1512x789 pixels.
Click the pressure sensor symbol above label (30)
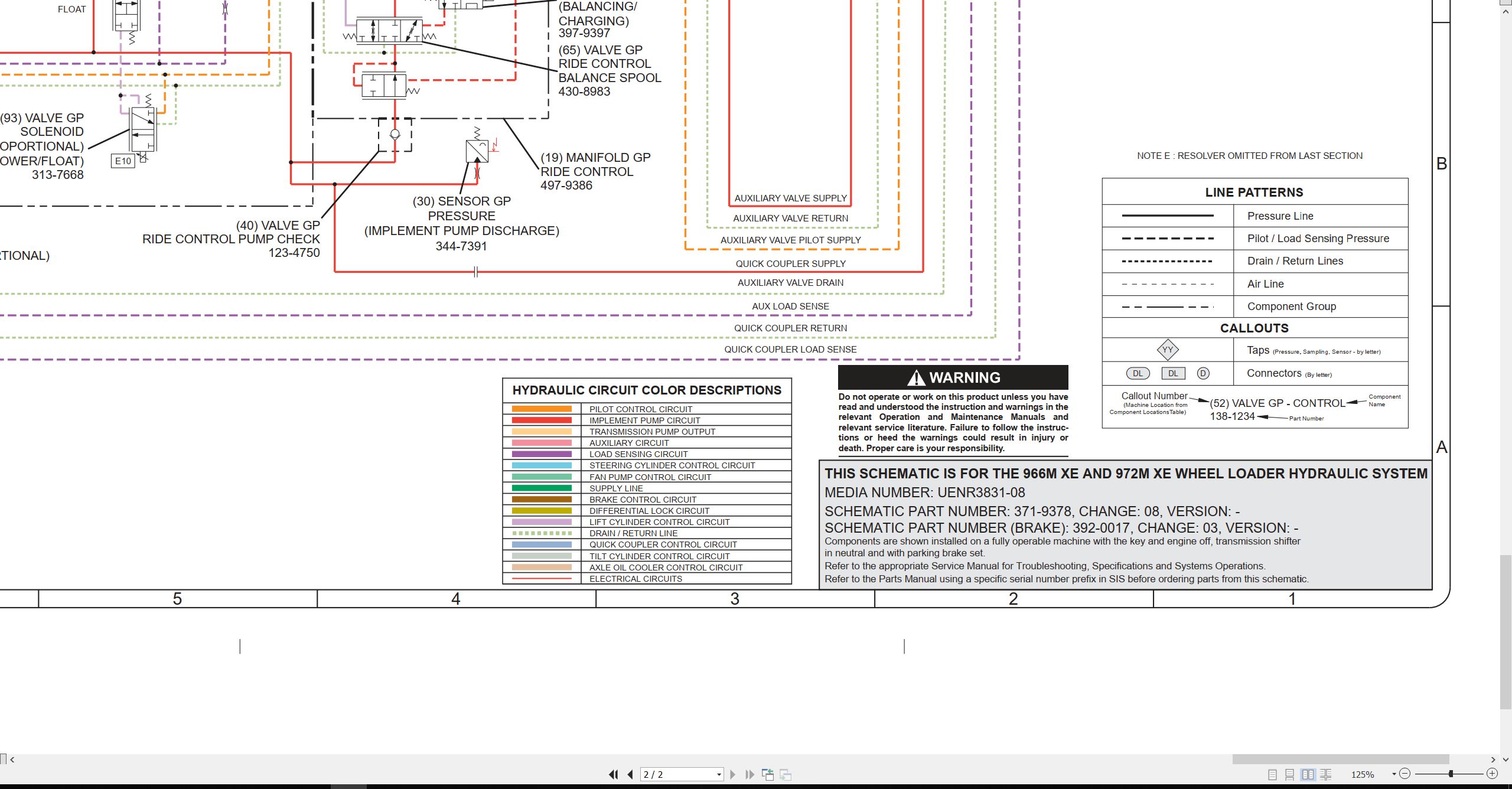tap(477, 151)
